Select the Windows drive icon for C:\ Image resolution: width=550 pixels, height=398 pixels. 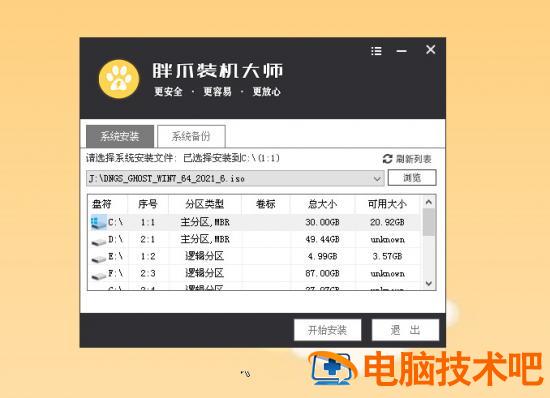click(99, 222)
